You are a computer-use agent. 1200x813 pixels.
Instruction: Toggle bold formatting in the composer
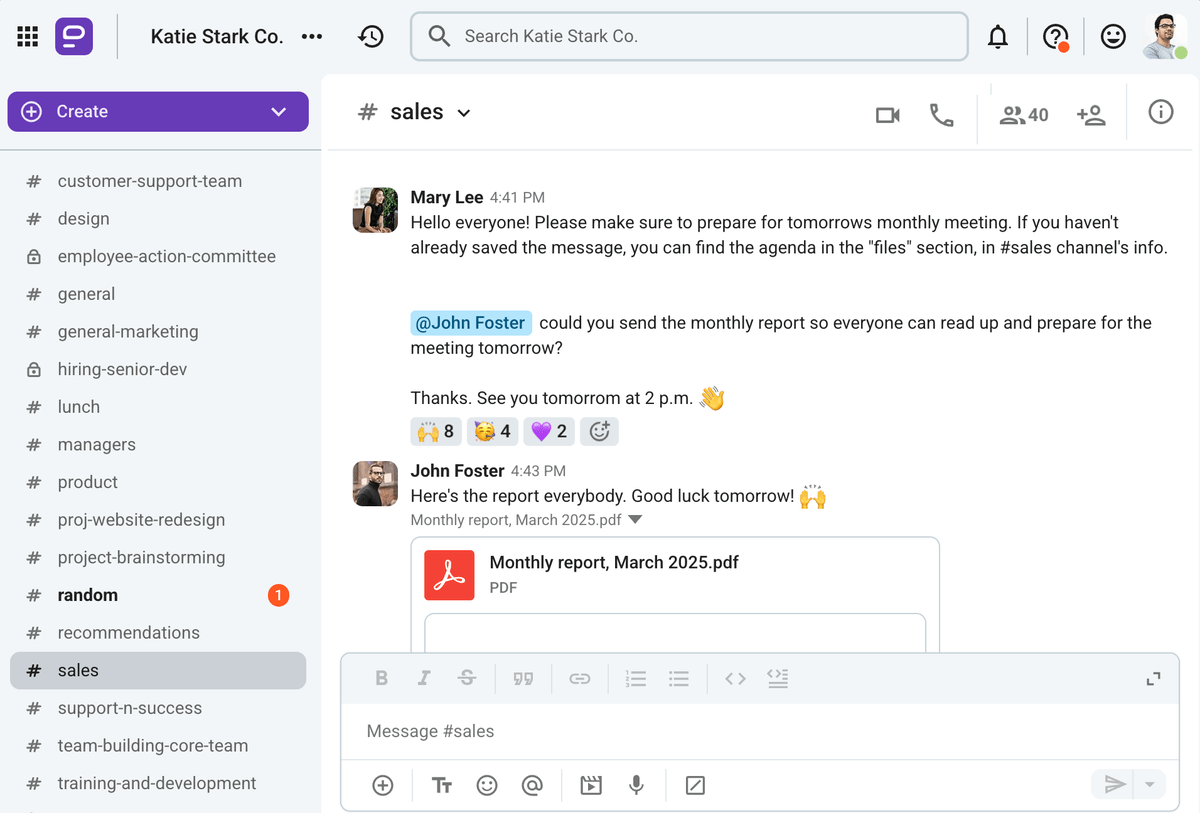click(381, 677)
